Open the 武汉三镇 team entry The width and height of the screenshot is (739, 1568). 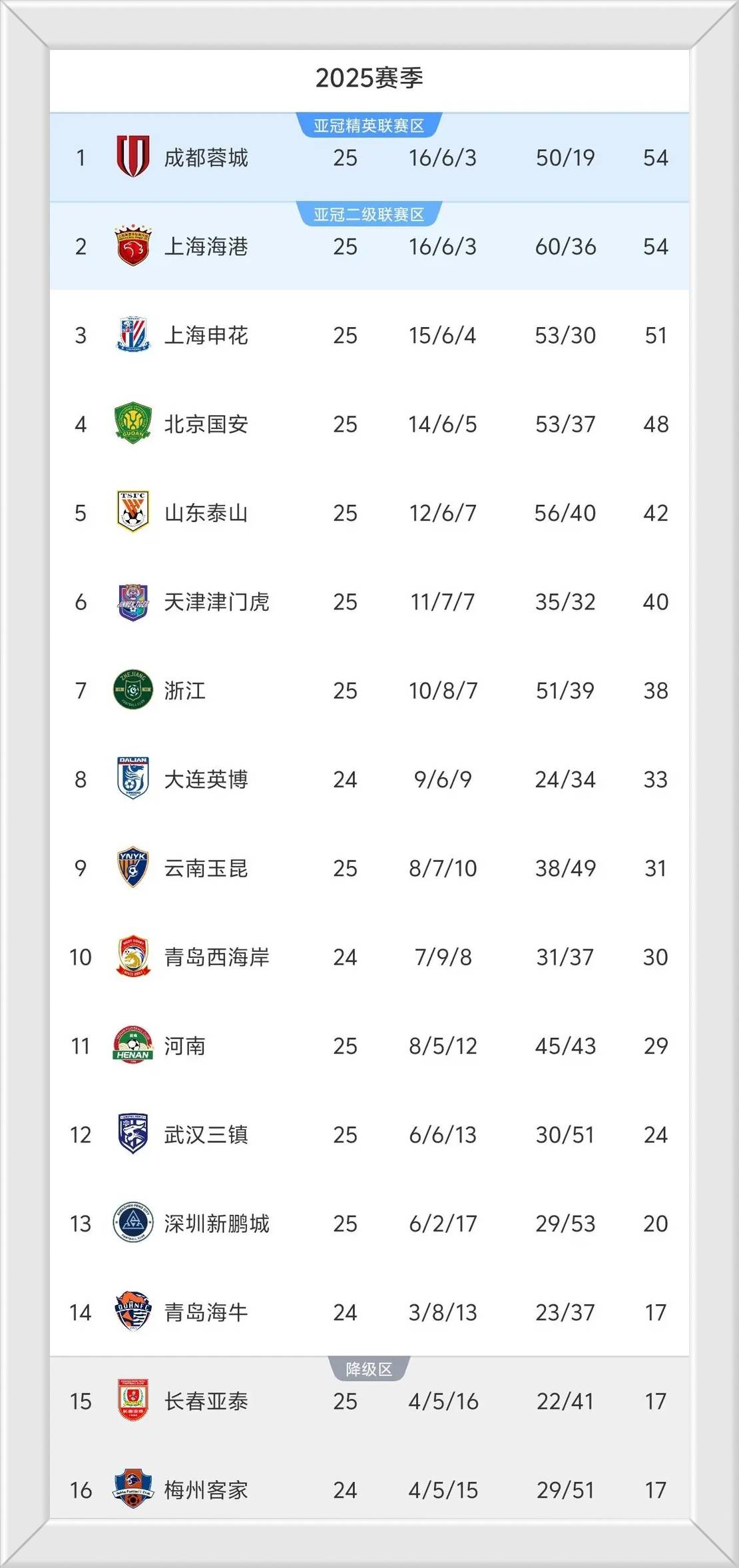(x=206, y=1136)
